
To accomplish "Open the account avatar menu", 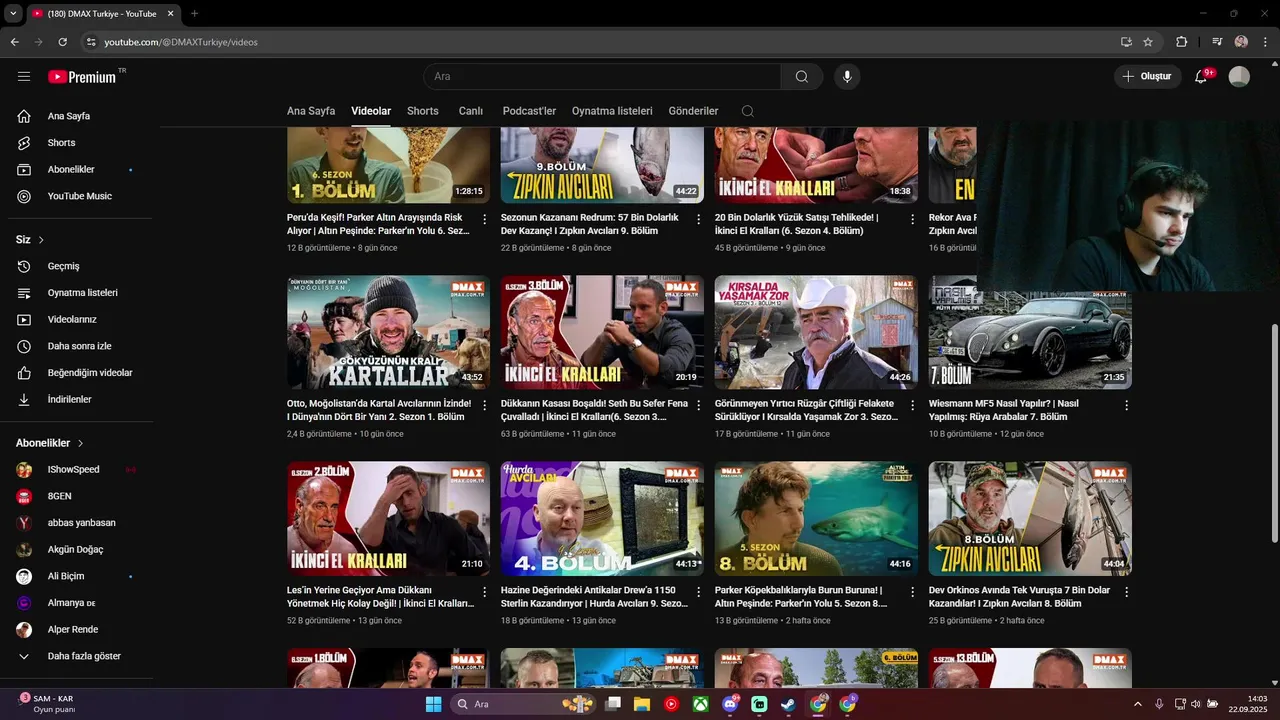I will 1239,76.
